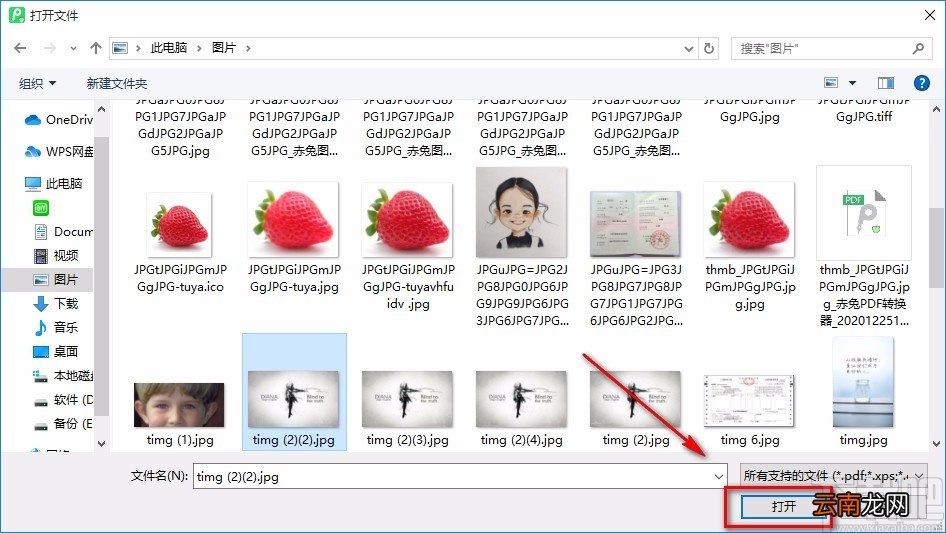Select the thmb PDF file icon
Image resolution: width=946 pixels, height=533 pixels.
pos(864,212)
